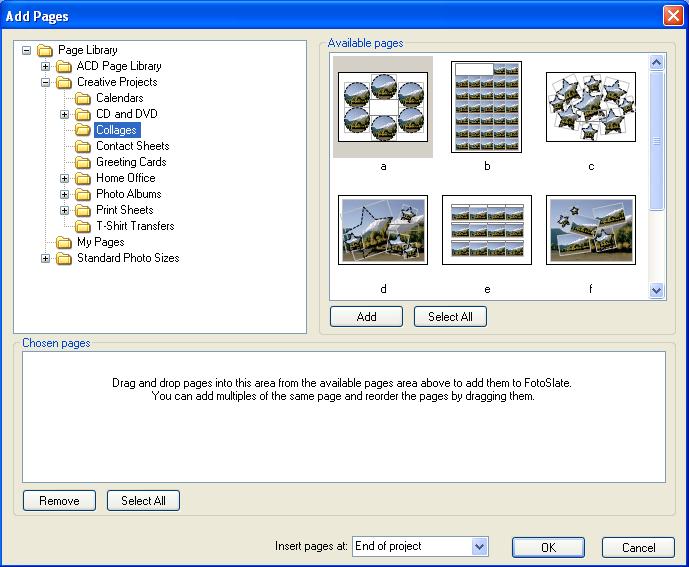
Task: Click the Available pages scrollbar thumb
Action: [x=656, y=141]
